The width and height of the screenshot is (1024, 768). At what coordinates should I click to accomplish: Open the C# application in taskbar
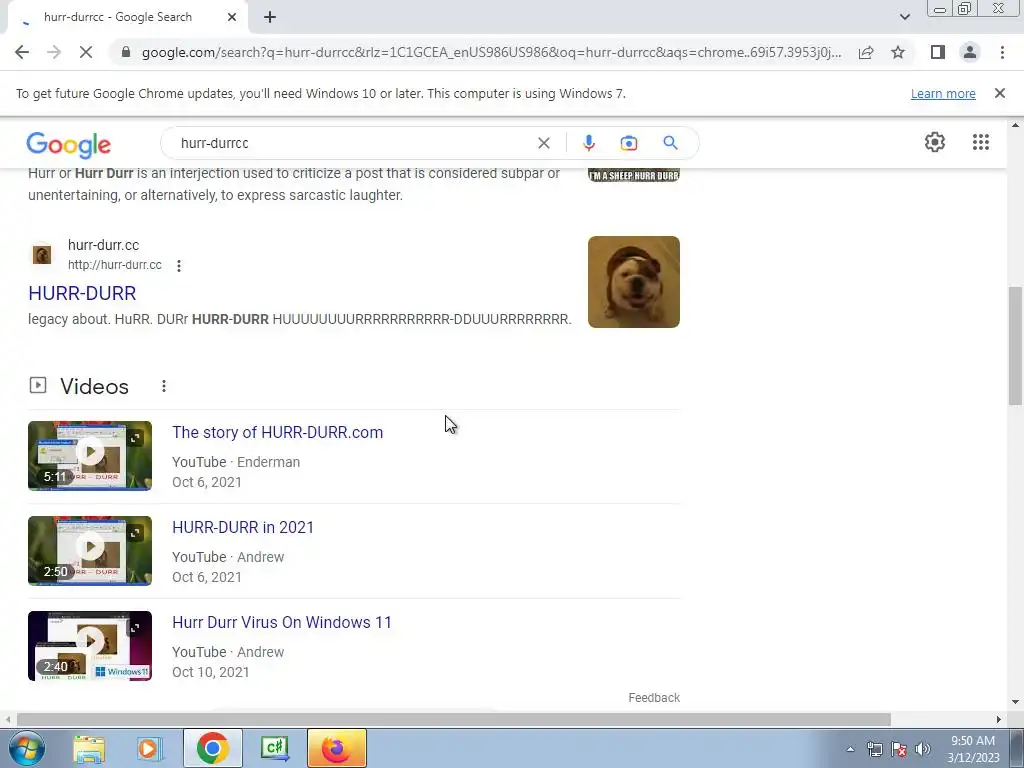coord(275,748)
